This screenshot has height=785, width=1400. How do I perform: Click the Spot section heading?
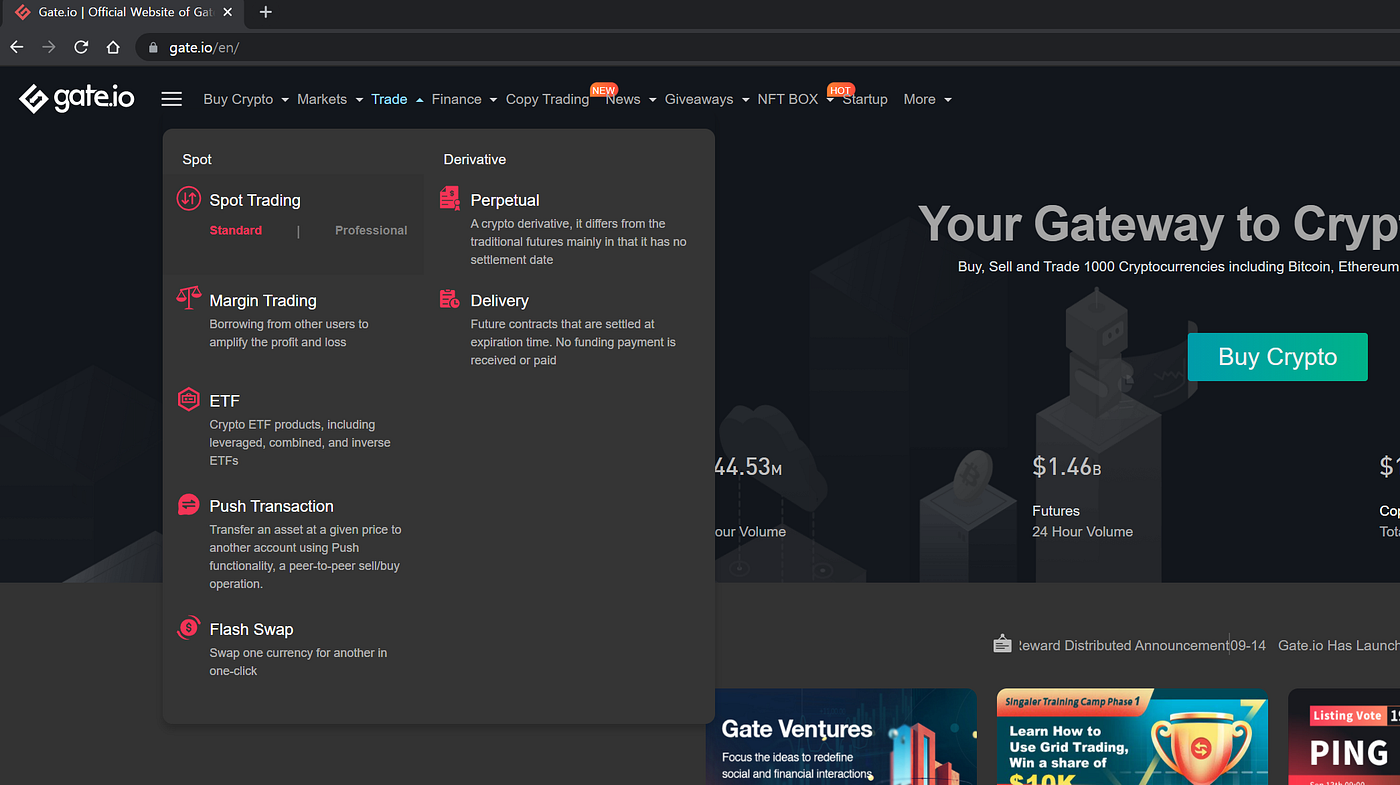[x=197, y=159]
